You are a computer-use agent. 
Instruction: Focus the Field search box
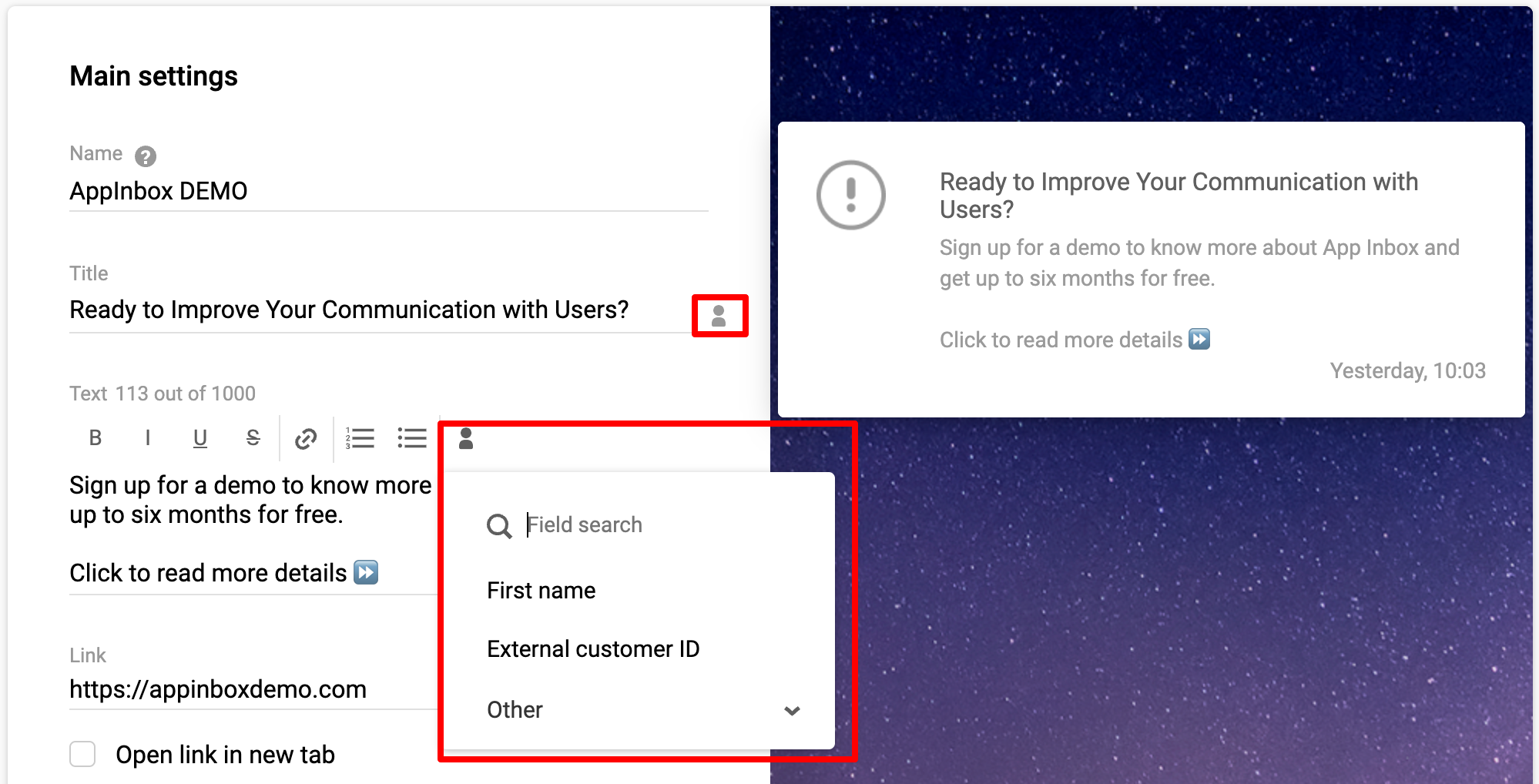[662, 525]
